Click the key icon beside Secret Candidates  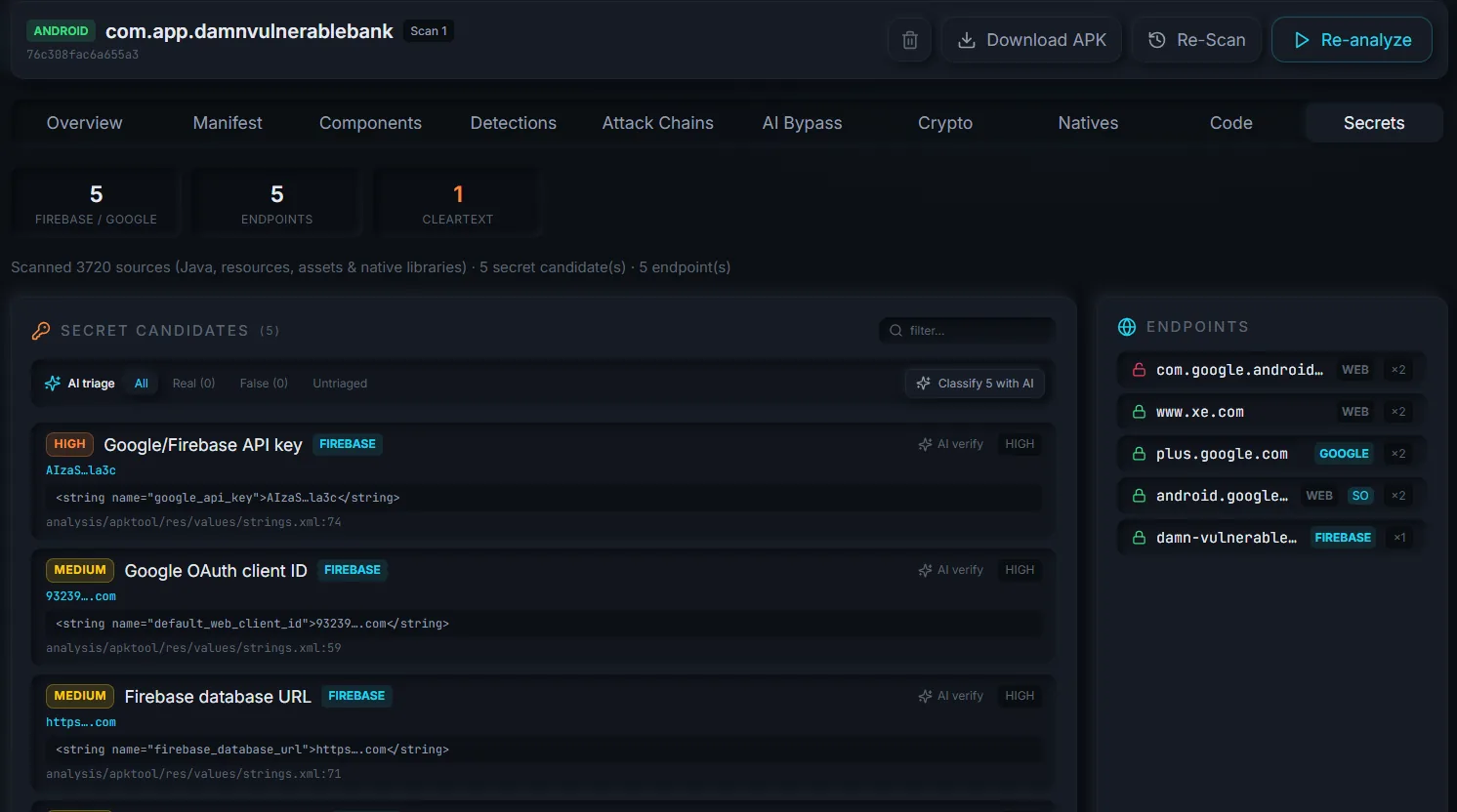pyautogui.click(x=41, y=331)
